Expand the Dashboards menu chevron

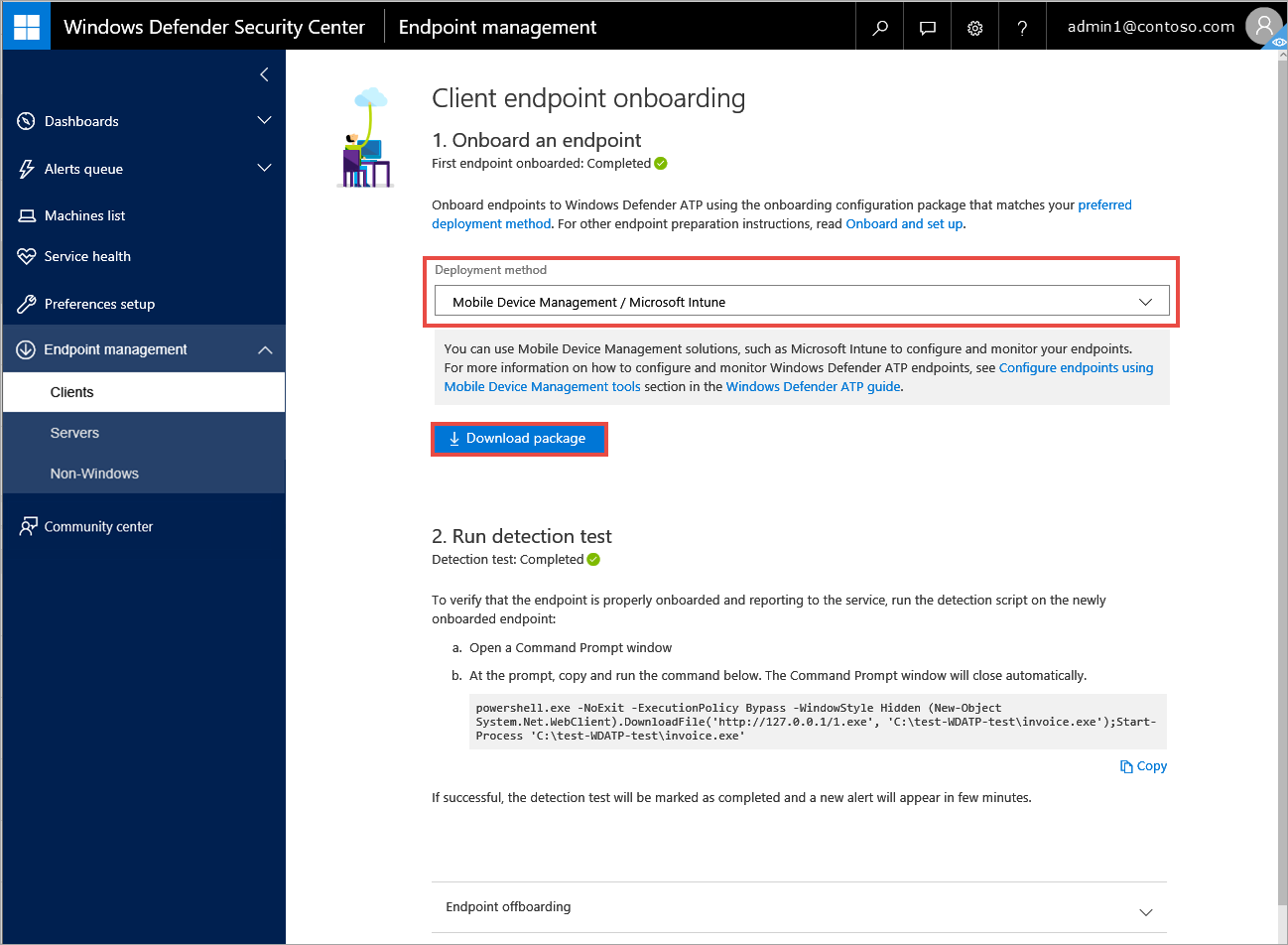[264, 121]
